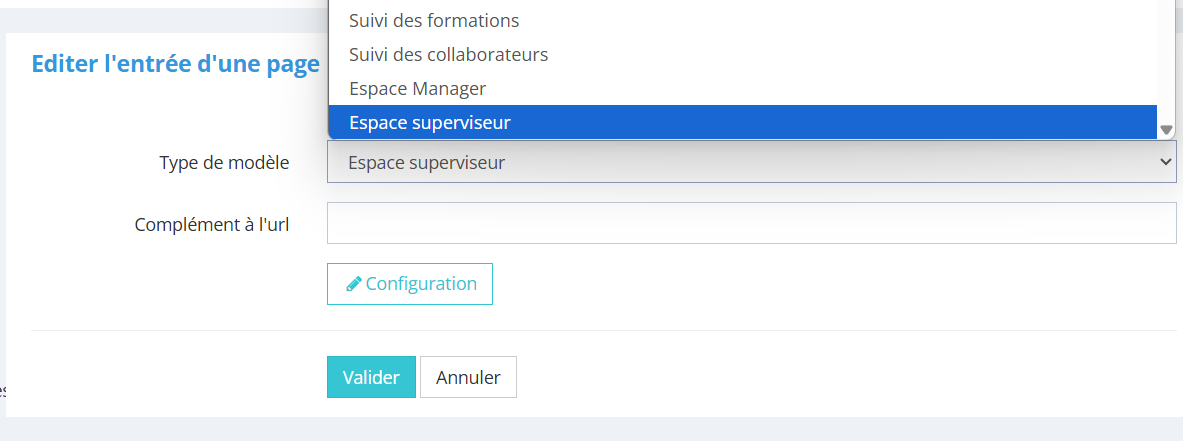Image resolution: width=1183 pixels, height=441 pixels.
Task: Click the horizontal divider above Valider
Action: click(600, 330)
